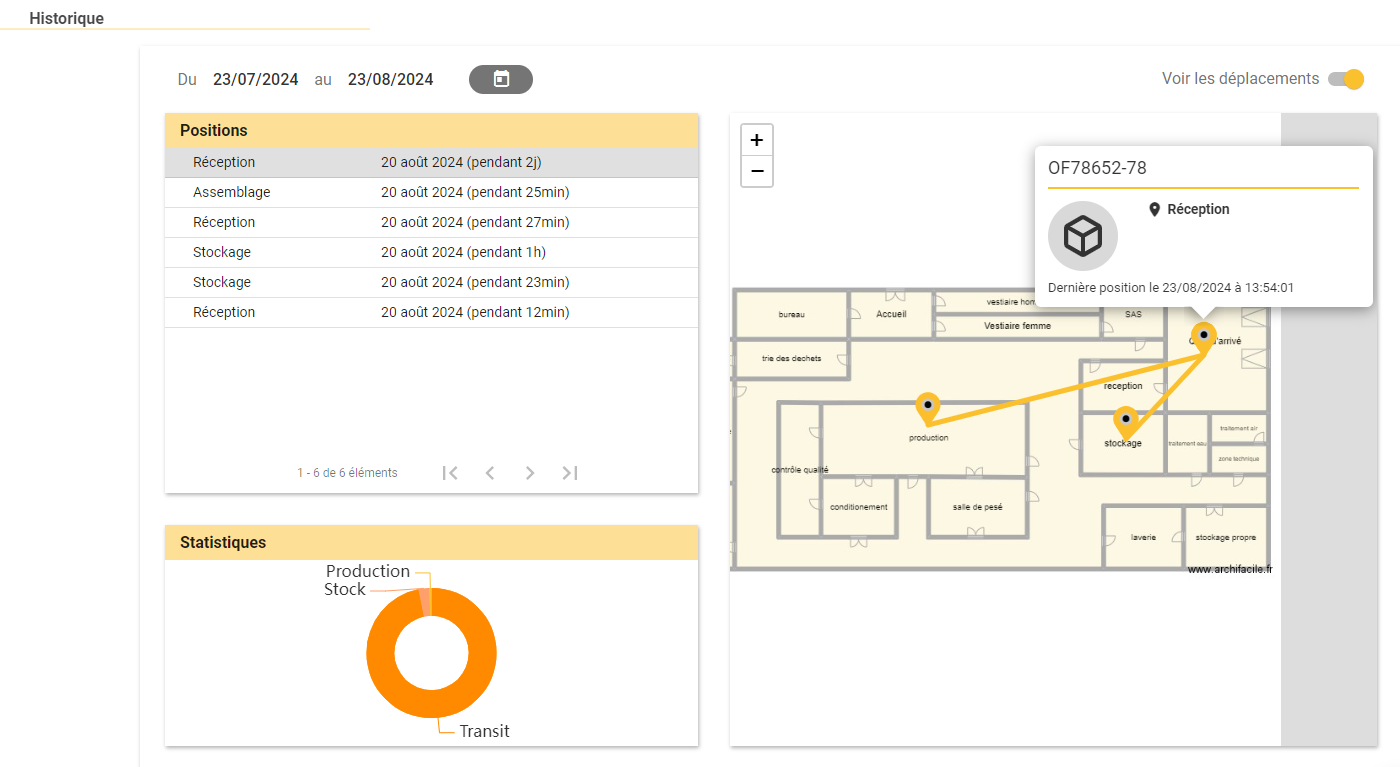Toggle the Voir les déplacements switch
This screenshot has width=1400, height=767.
click(1346, 79)
